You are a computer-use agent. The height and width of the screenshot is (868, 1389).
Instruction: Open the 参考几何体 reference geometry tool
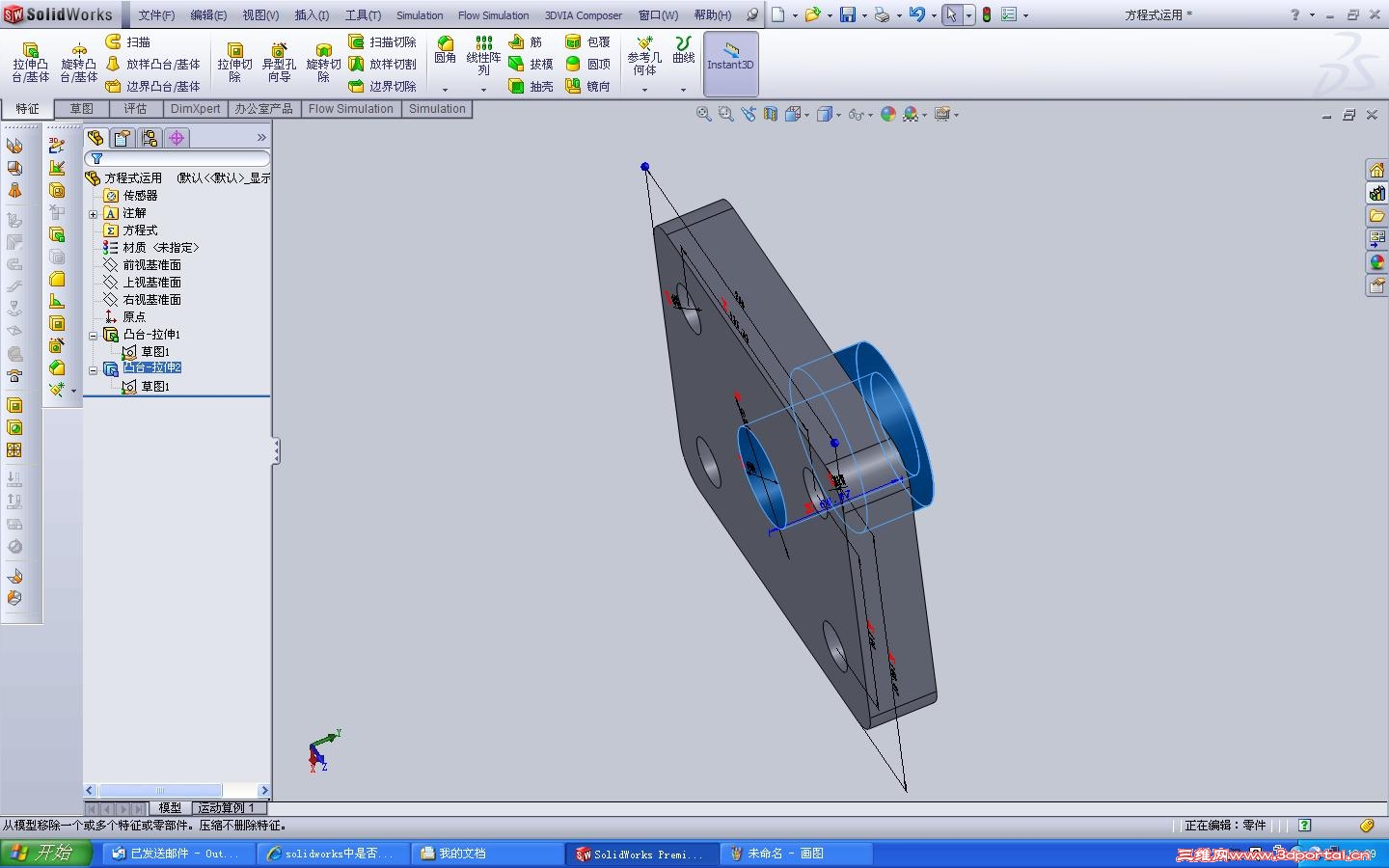pyautogui.click(x=644, y=56)
